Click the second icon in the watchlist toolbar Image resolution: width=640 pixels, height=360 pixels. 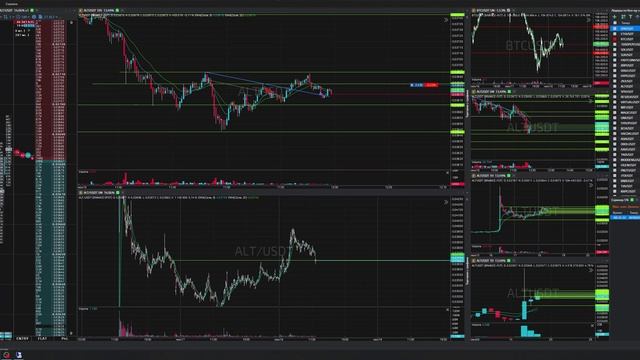[x=623, y=17]
